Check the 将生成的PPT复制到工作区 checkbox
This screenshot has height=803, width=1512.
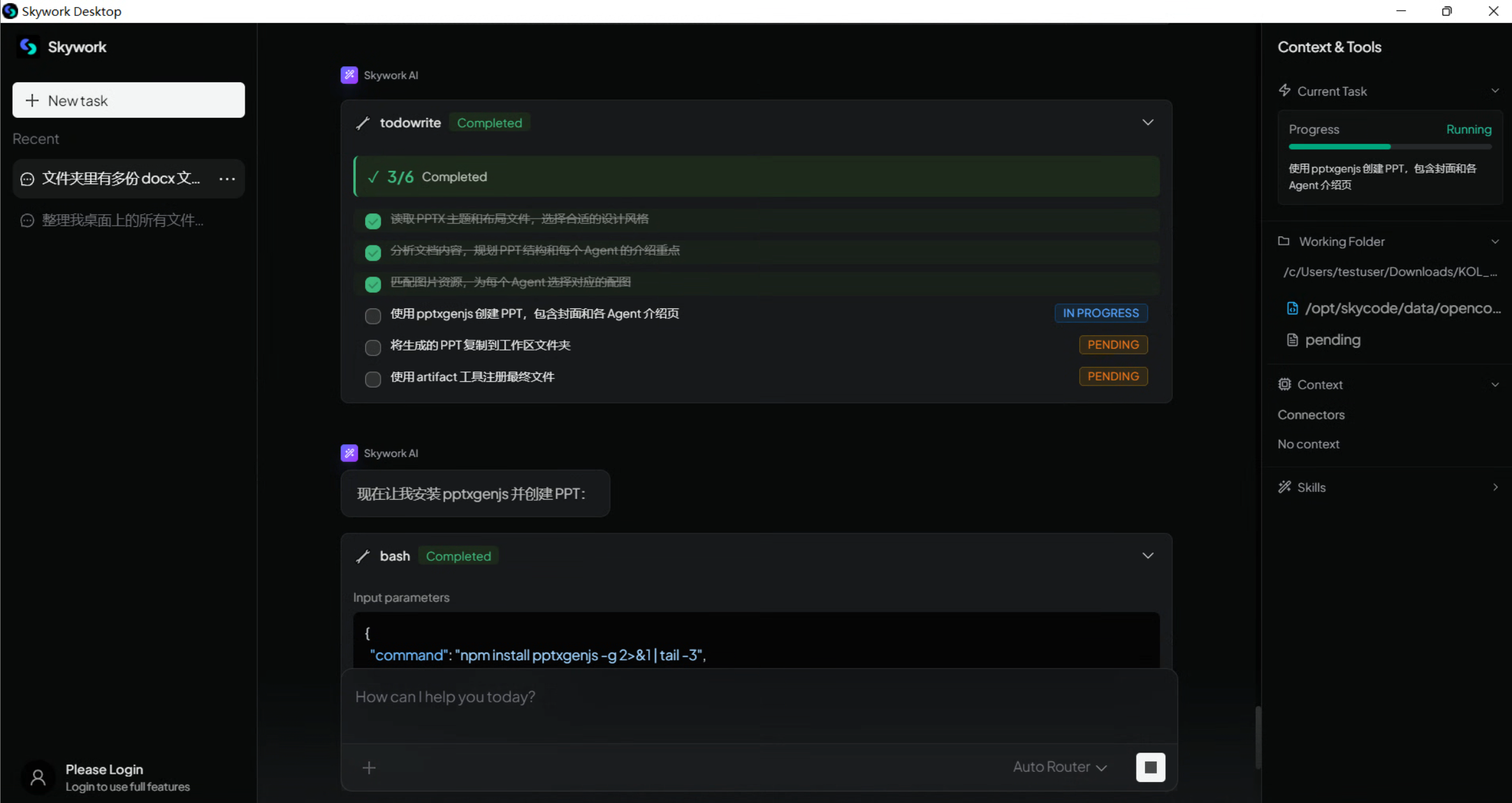tap(373, 347)
